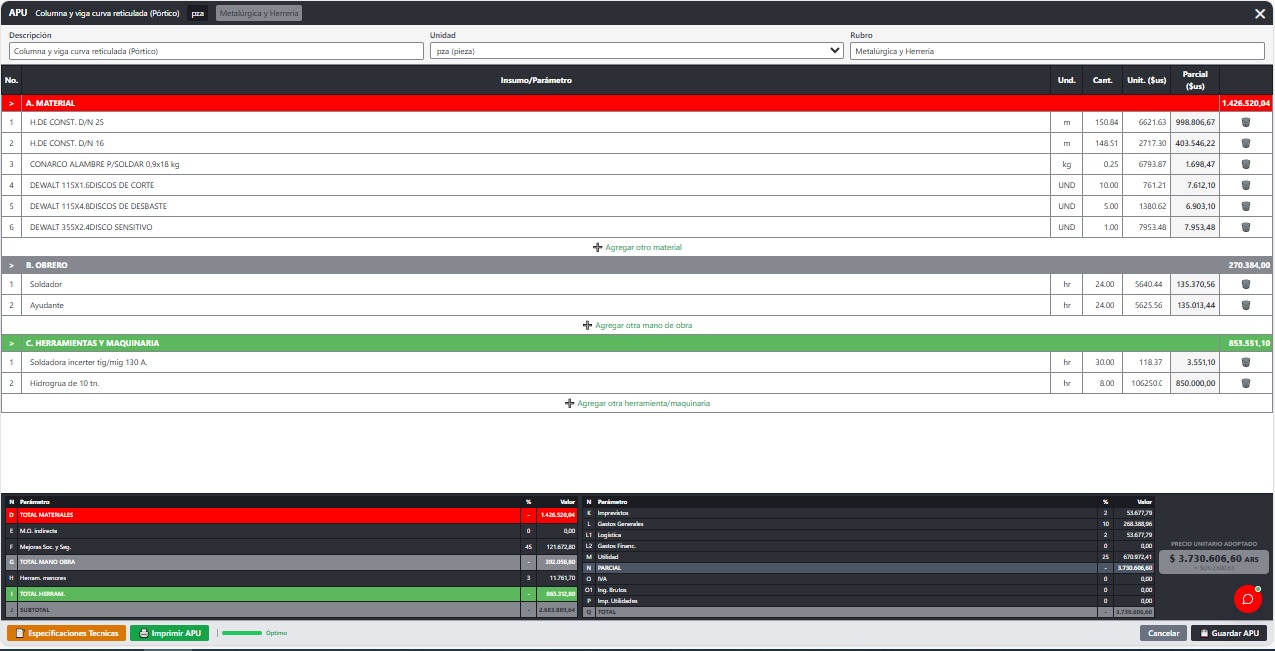Open the Unidad dropdown
Viewport: 1275px width, 651px height.
(637, 51)
